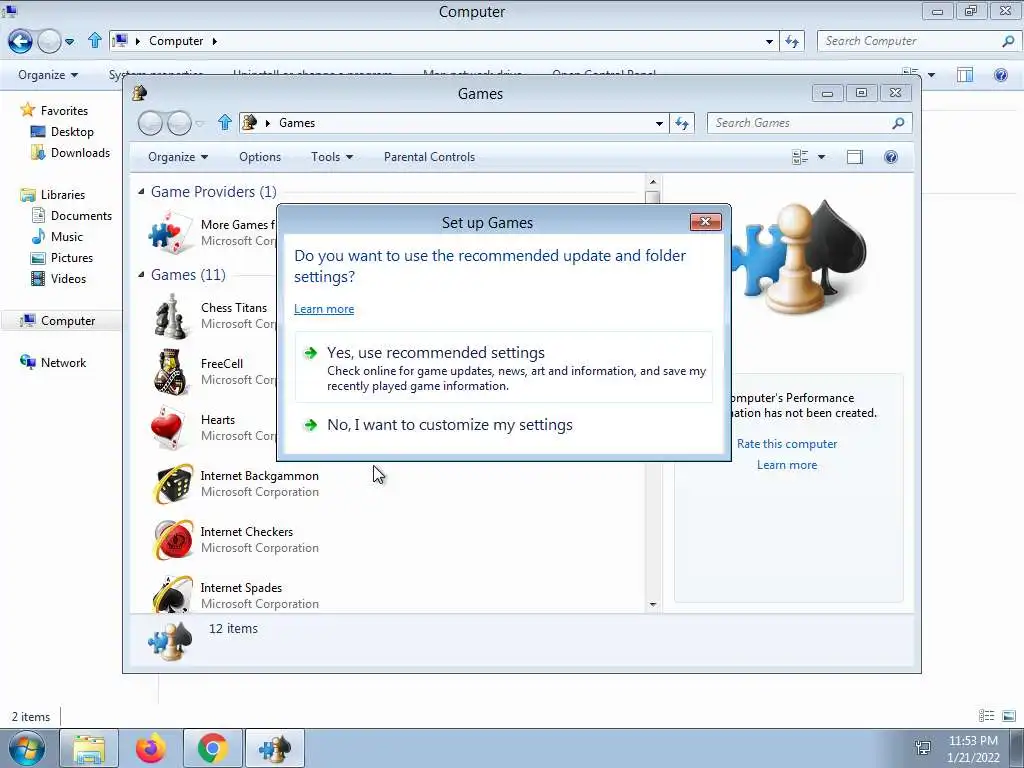Collapse the Games (11) group

[141, 274]
